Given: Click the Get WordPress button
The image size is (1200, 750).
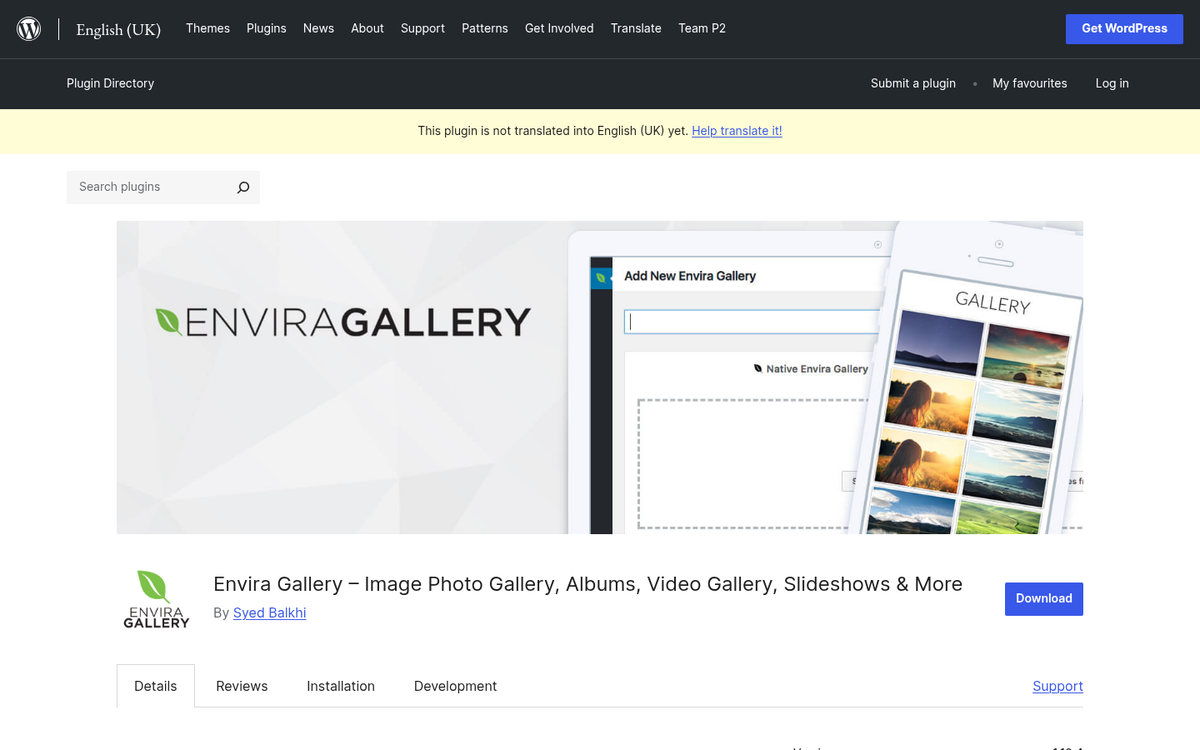Looking at the screenshot, I should [1124, 28].
